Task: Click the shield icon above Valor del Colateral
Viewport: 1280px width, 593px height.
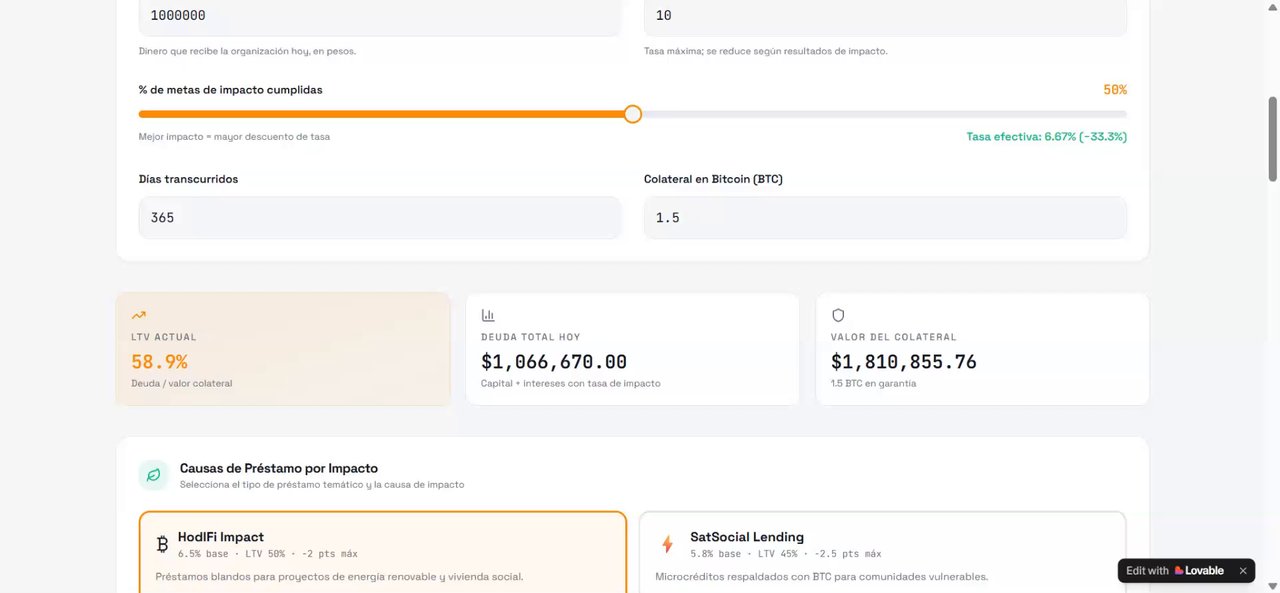Action: point(838,315)
